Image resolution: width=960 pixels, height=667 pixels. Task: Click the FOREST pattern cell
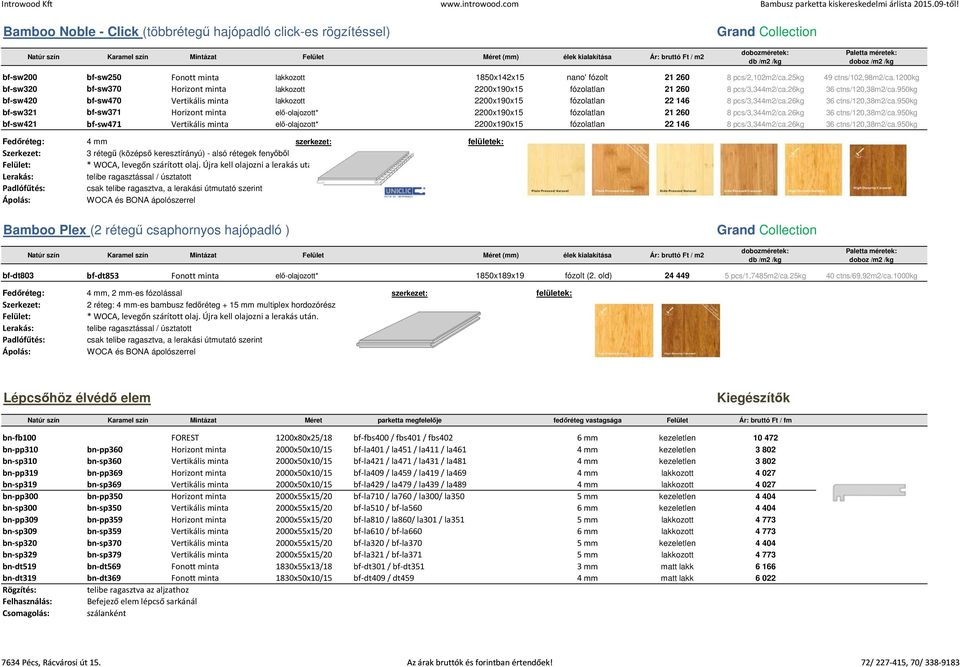[x=185, y=438]
